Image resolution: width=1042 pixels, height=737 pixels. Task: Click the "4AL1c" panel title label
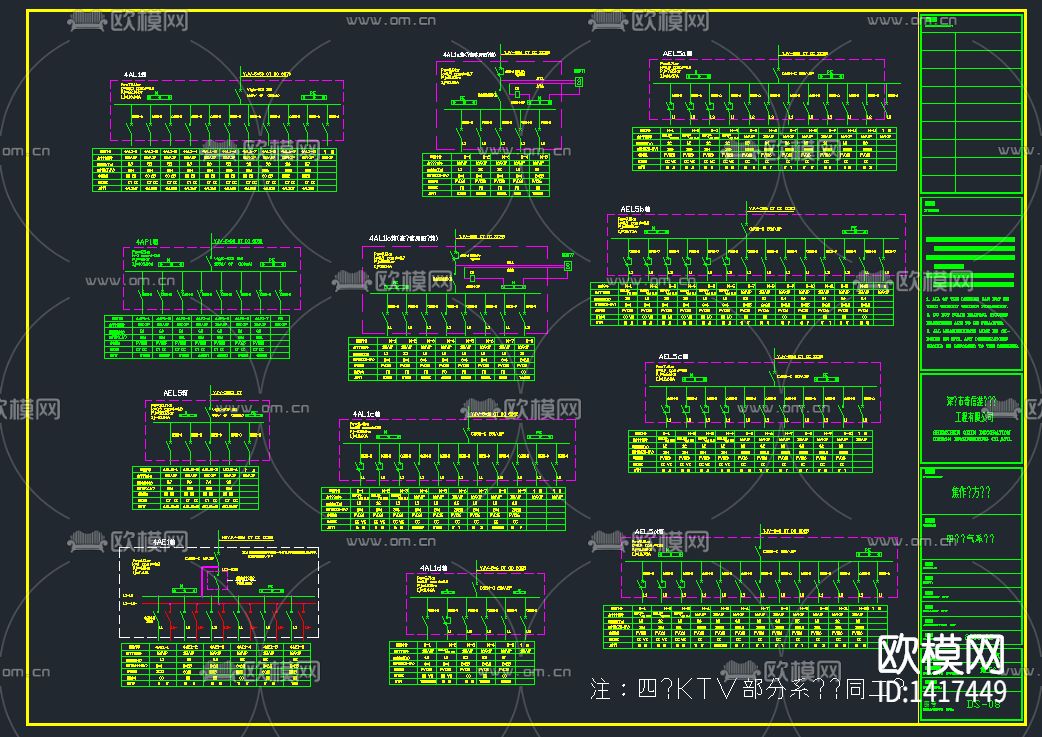(365, 413)
